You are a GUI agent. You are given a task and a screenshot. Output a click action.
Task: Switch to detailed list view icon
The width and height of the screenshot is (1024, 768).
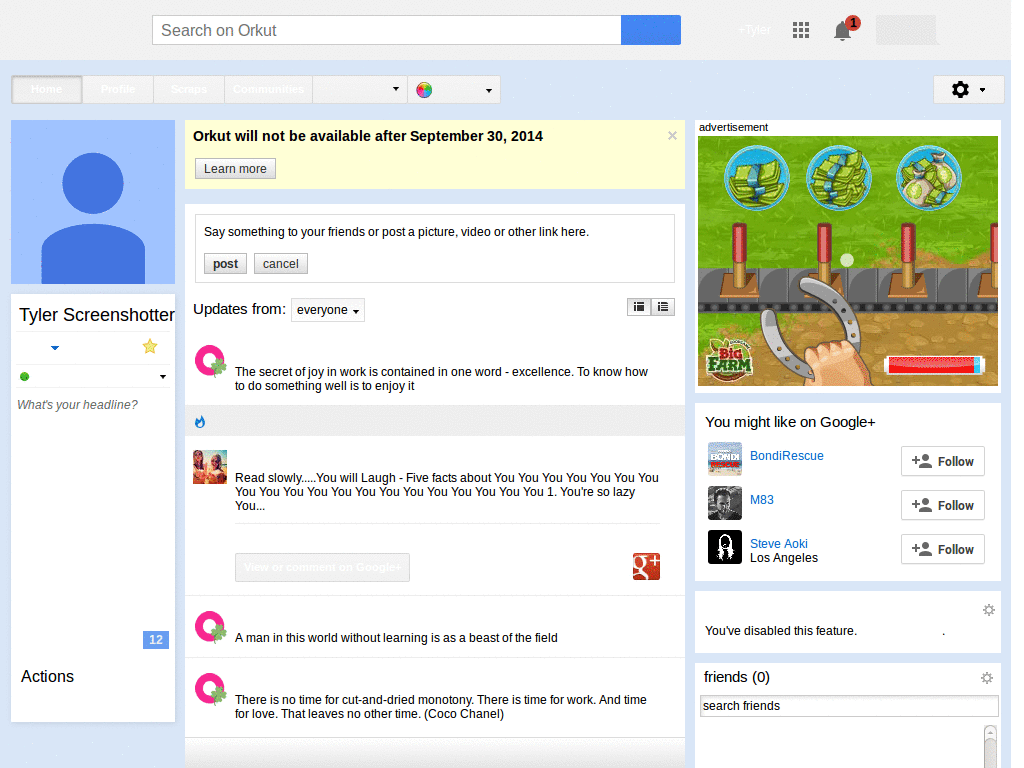point(639,307)
